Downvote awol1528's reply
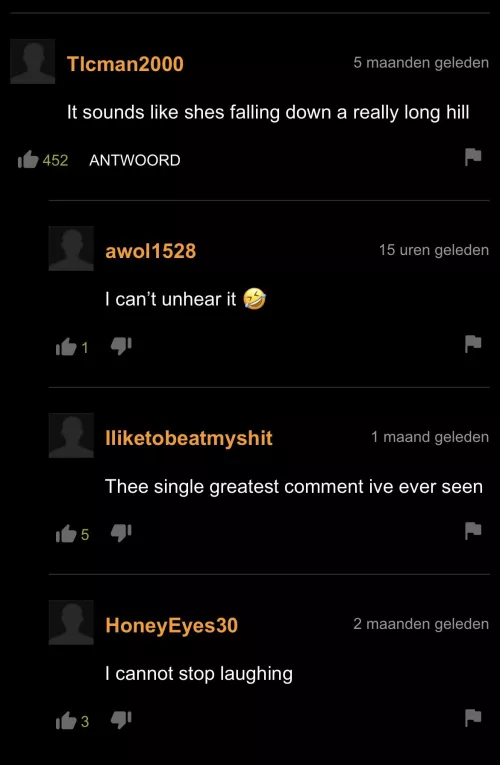 [x=121, y=346]
